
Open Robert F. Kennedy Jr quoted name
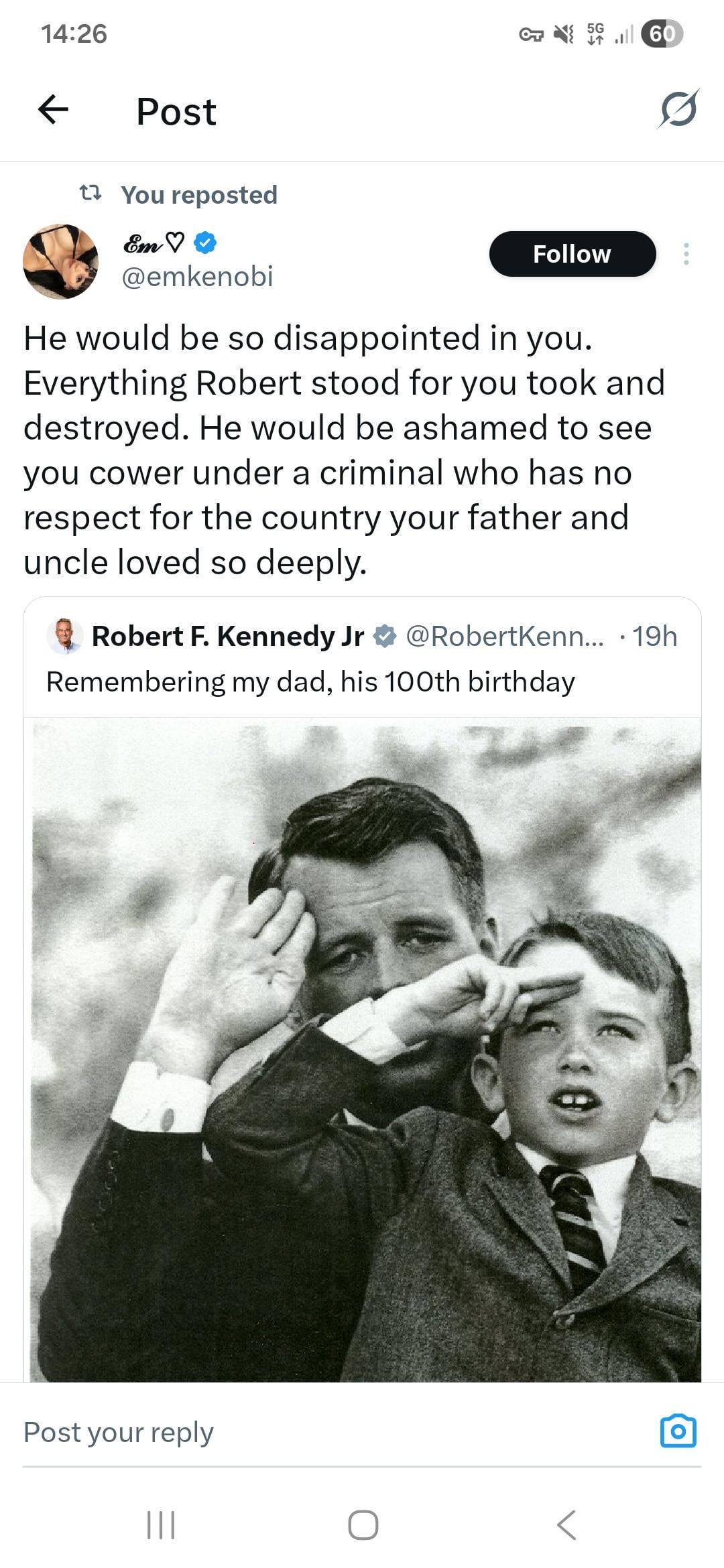tap(228, 636)
